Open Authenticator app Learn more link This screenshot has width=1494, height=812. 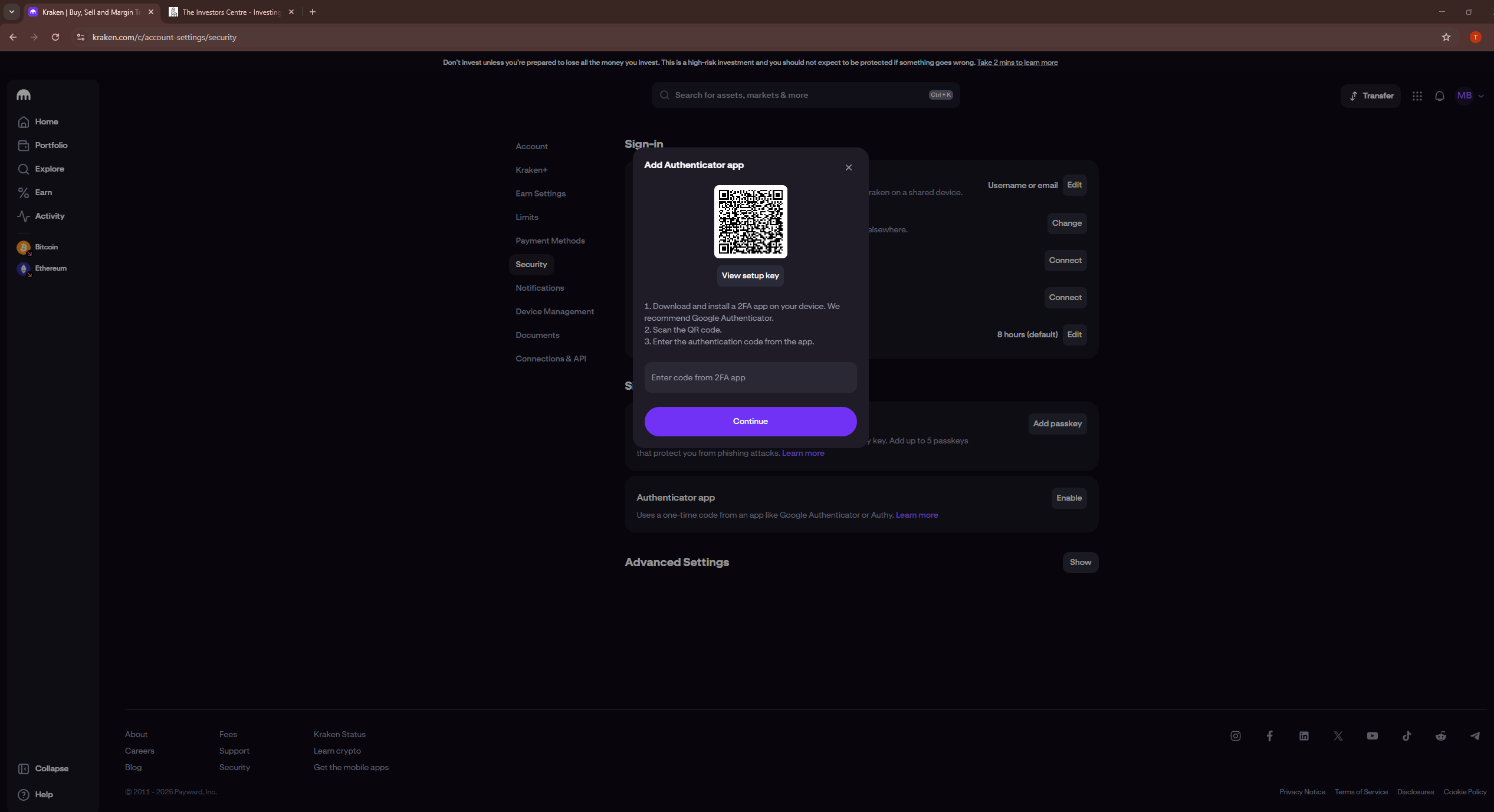coord(917,515)
